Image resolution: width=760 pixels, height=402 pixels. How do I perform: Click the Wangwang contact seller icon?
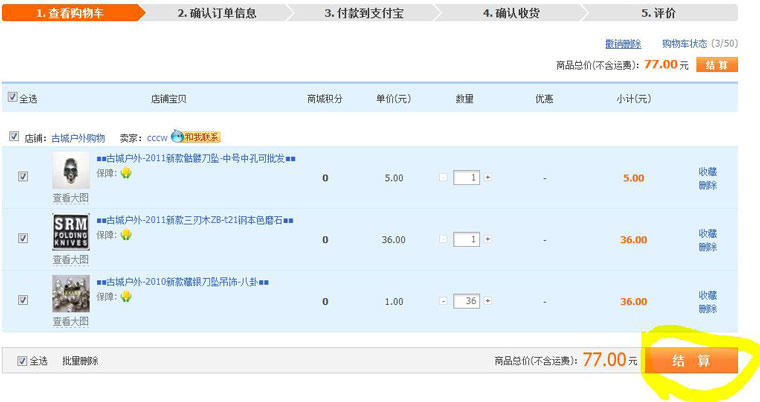195,137
